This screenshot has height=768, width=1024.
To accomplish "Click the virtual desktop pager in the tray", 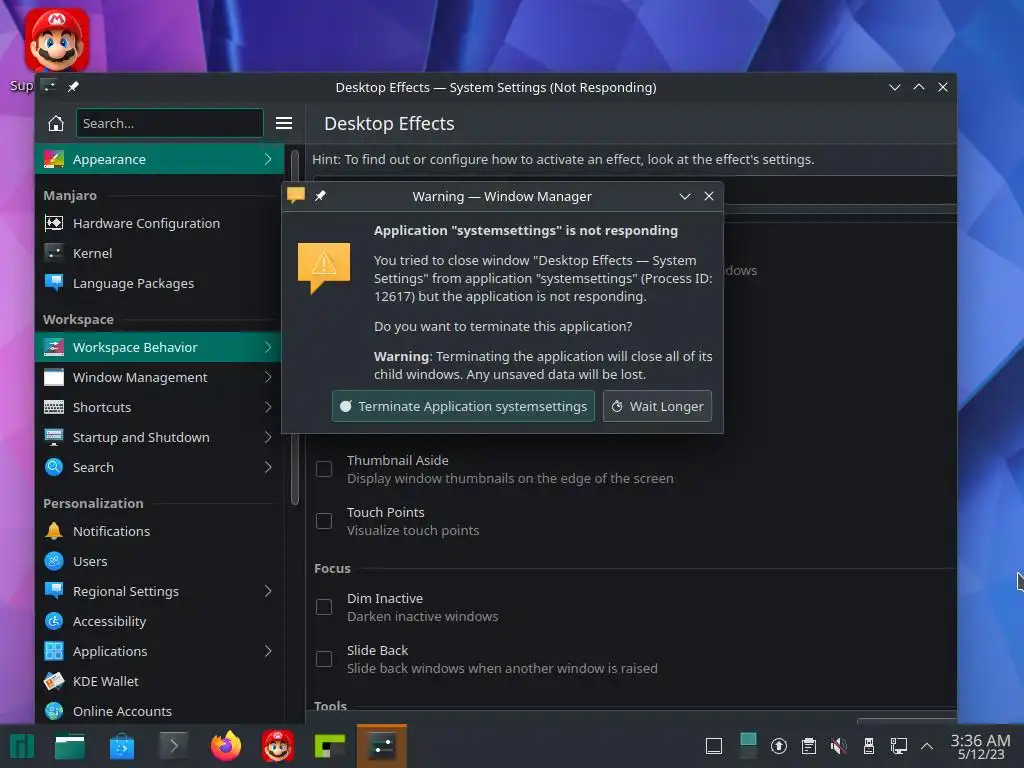I will pyautogui.click(x=748, y=746).
